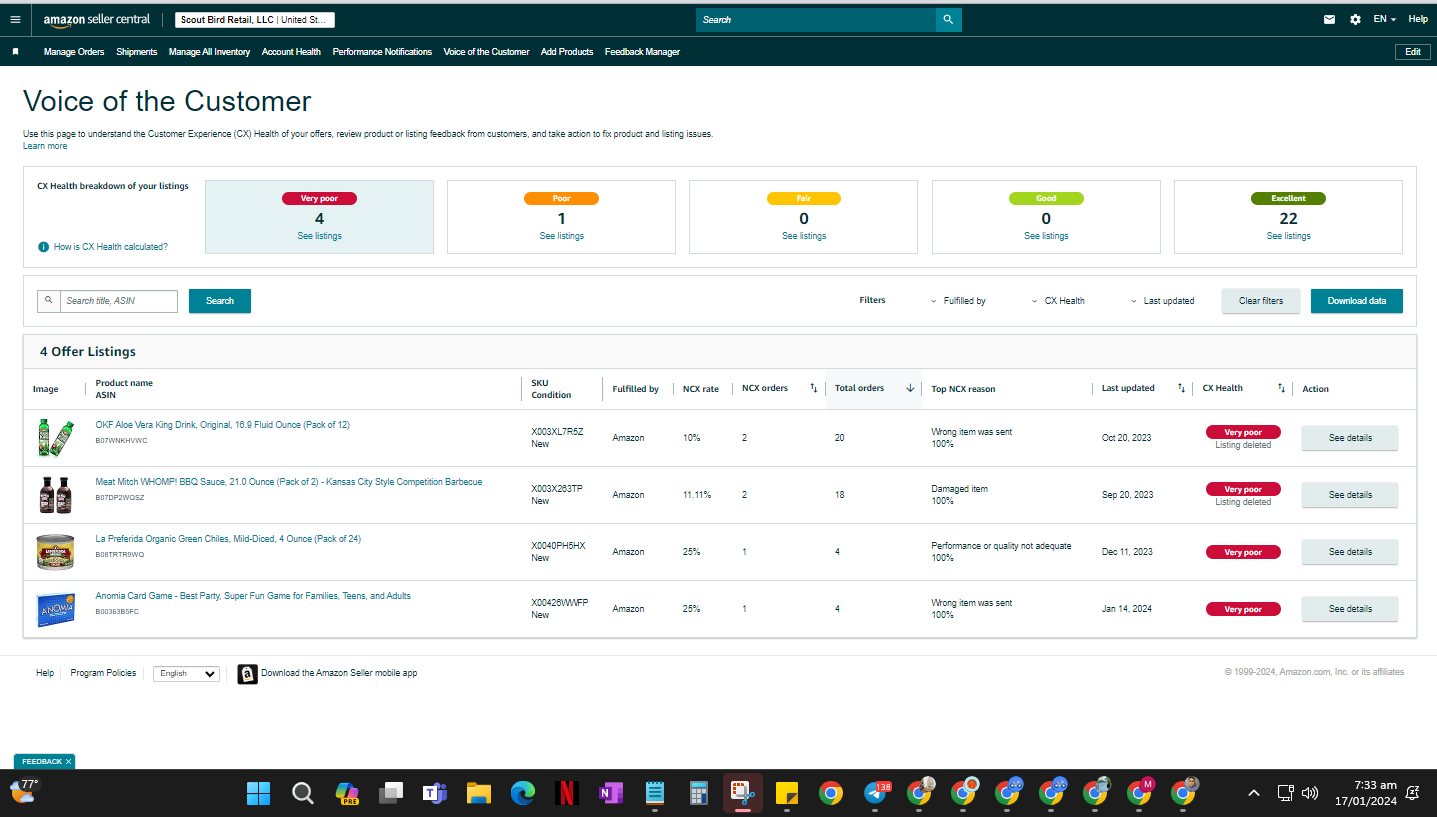Open the OKF Aloe Vera King Drink thumbnail
This screenshot has width=1437, height=817.
[x=55, y=438]
